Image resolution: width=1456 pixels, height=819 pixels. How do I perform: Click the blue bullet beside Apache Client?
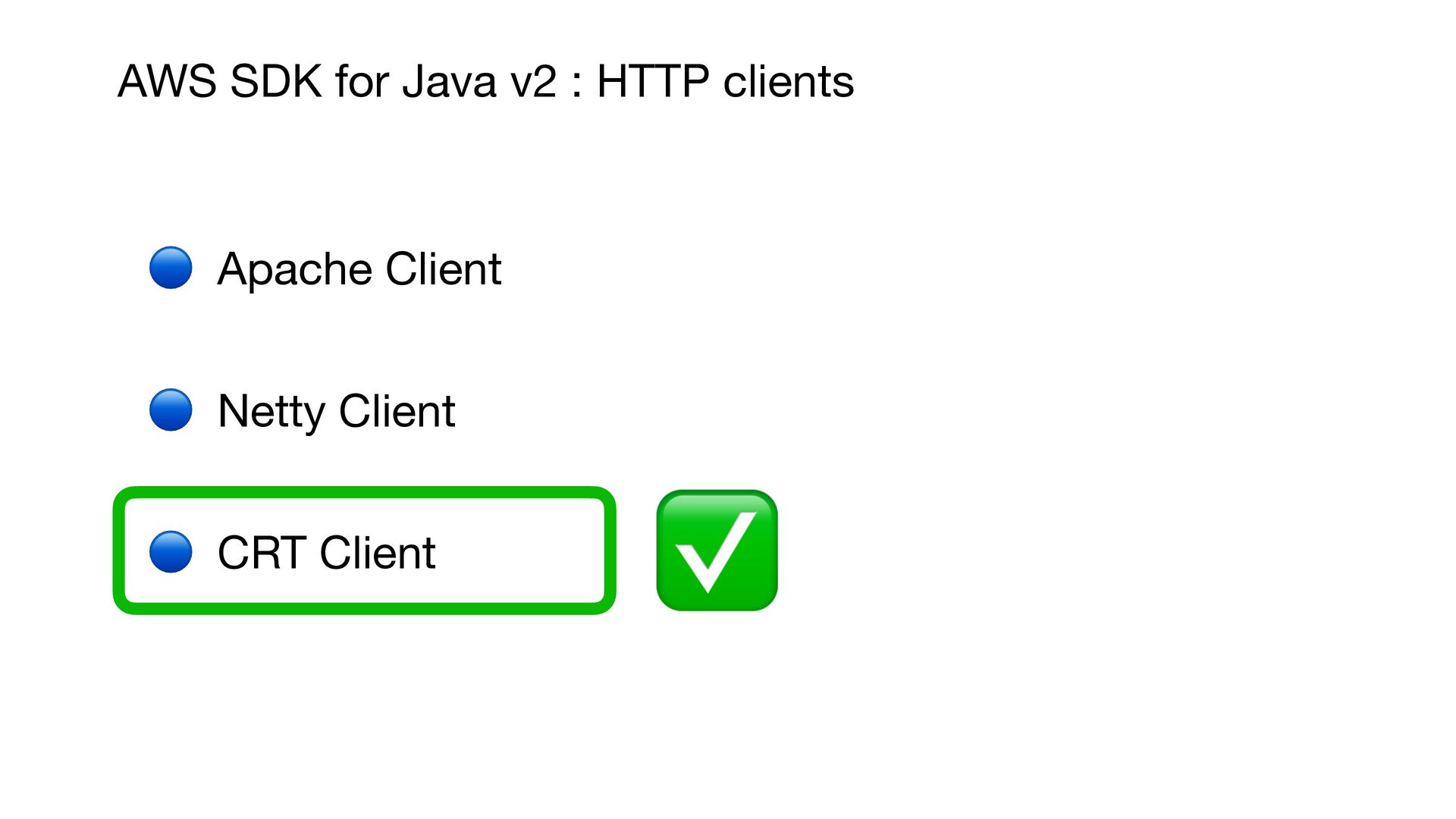pyautogui.click(x=171, y=268)
